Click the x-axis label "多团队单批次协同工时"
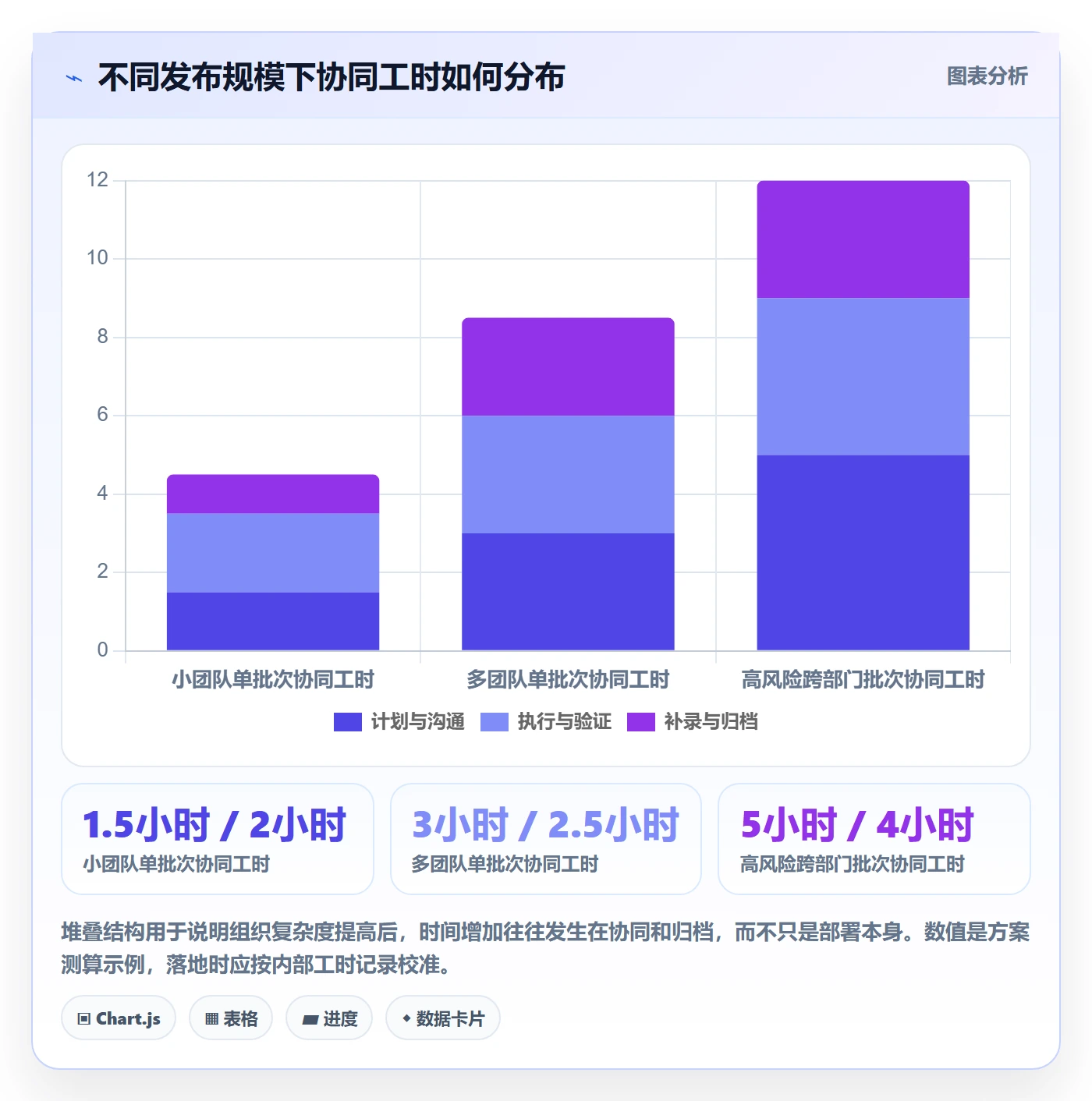Screen dimensions: 1092x1101 (568, 680)
